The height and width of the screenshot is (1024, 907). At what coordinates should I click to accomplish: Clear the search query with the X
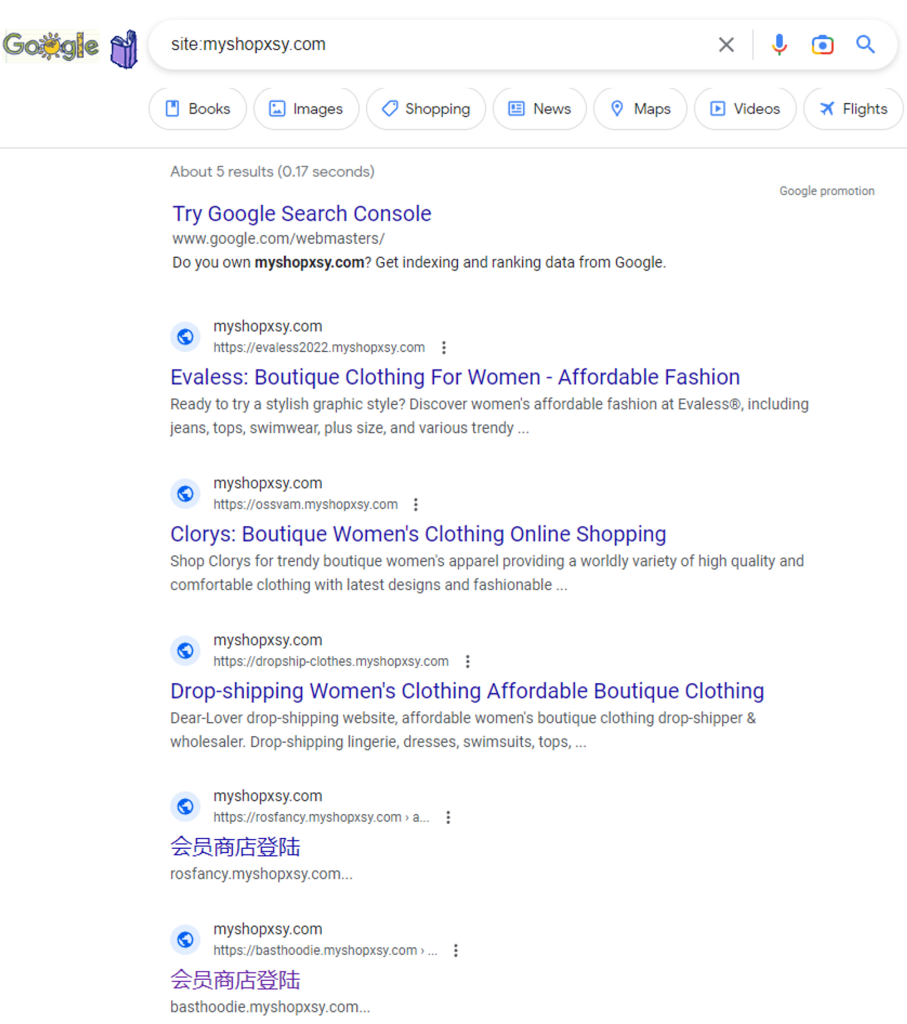[x=726, y=44]
